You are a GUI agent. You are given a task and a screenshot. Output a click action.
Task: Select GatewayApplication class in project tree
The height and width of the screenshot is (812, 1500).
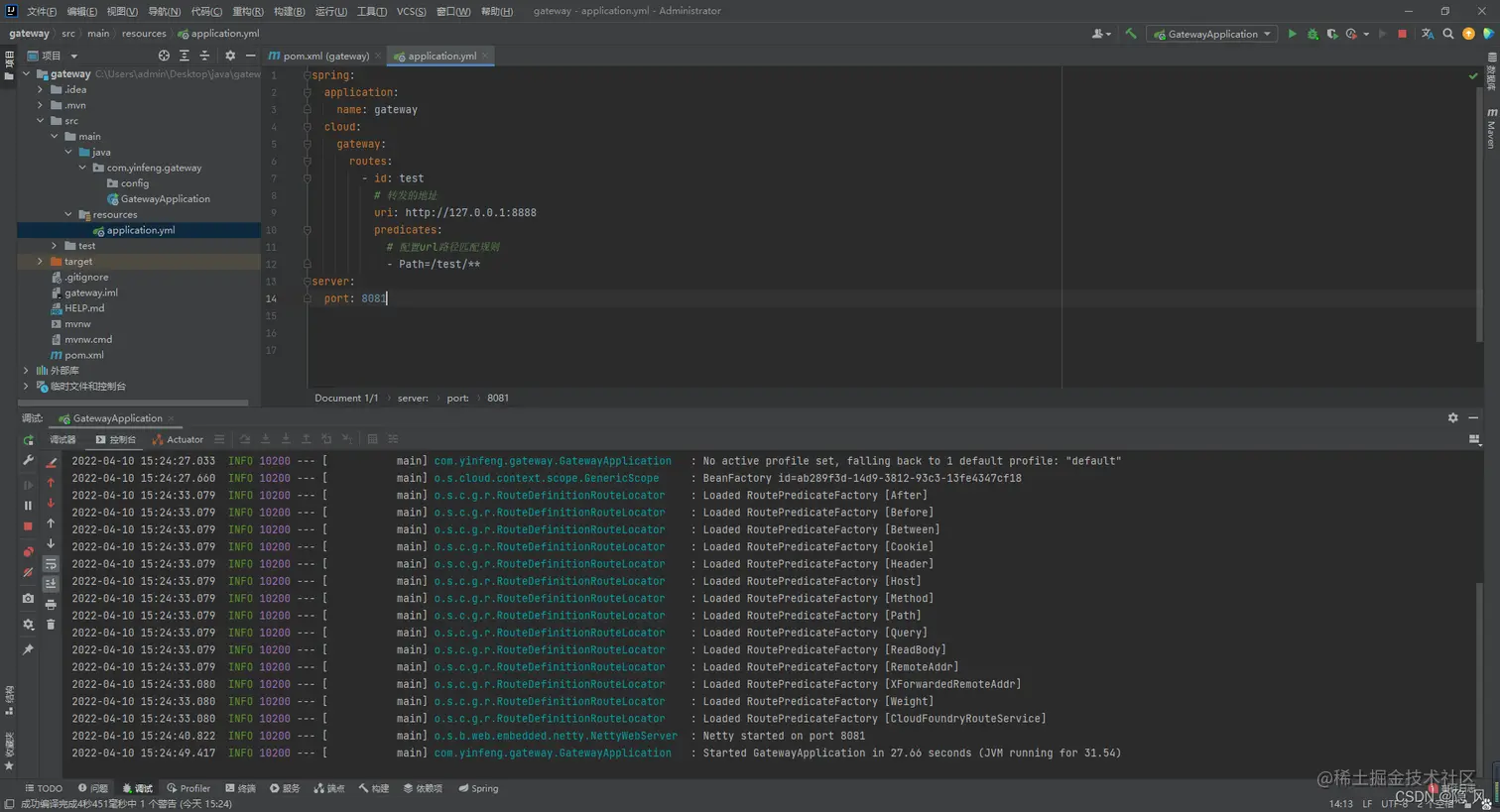pos(165,199)
